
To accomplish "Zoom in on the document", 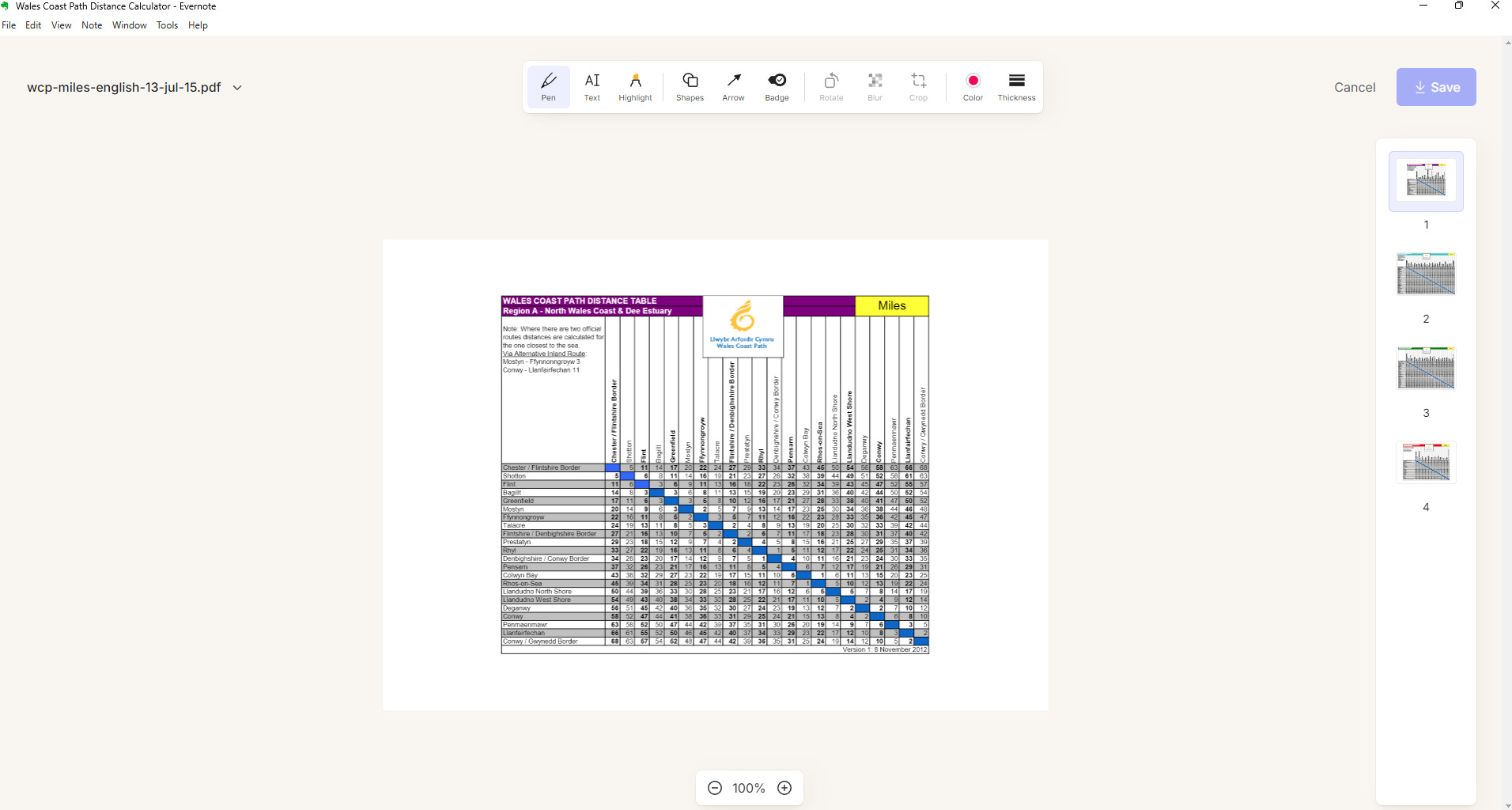I will point(784,787).
